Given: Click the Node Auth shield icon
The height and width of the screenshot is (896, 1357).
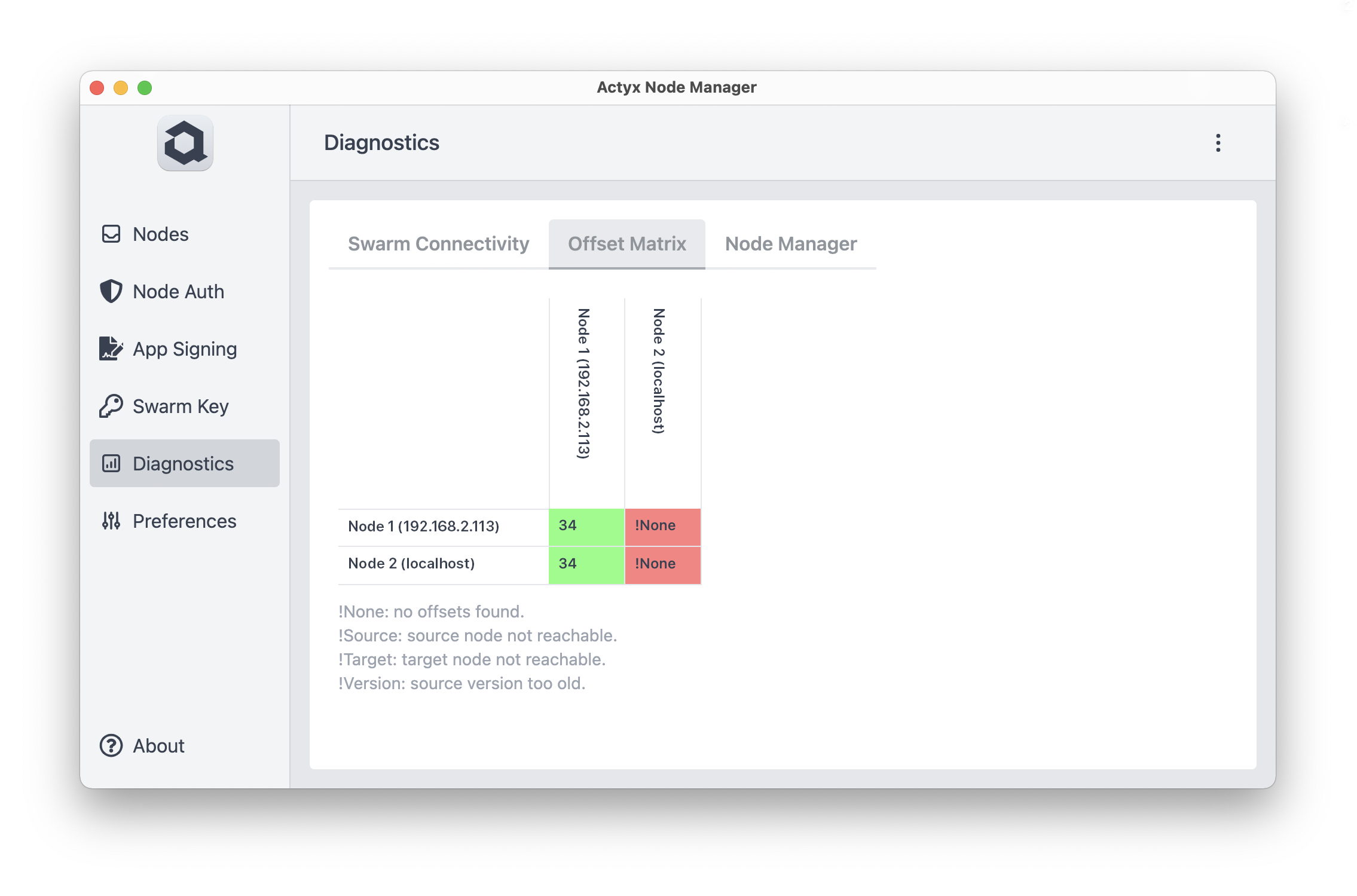Looking at the screenshot, I should pos(111,291).
